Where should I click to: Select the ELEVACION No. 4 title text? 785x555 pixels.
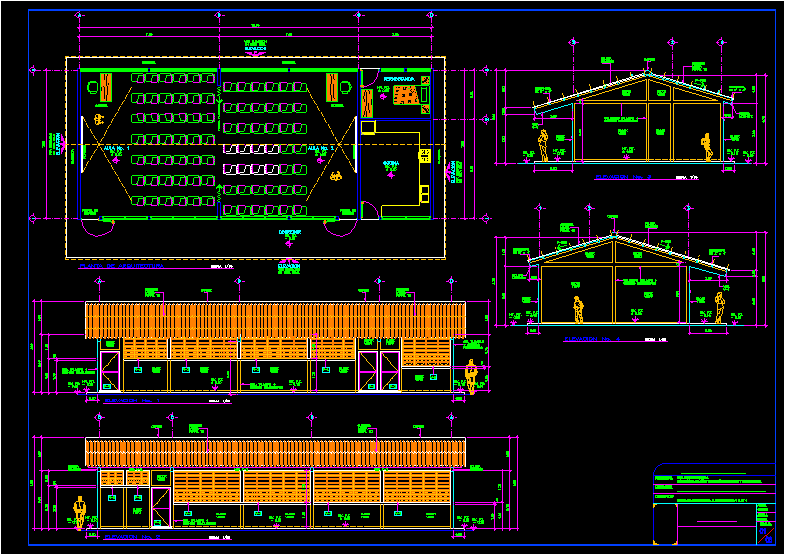593,340
